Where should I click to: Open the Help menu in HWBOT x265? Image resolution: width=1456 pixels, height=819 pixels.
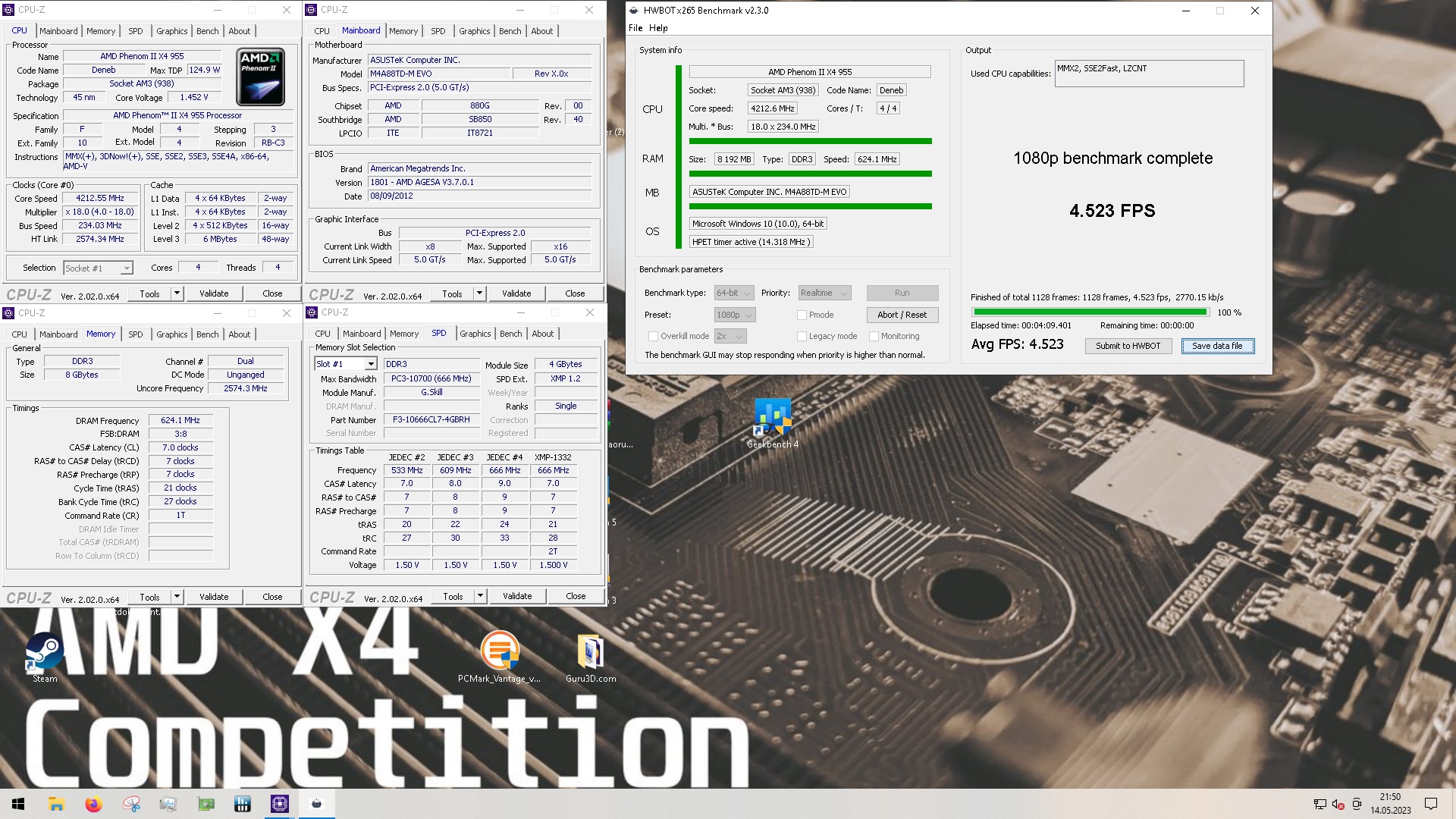658,28
